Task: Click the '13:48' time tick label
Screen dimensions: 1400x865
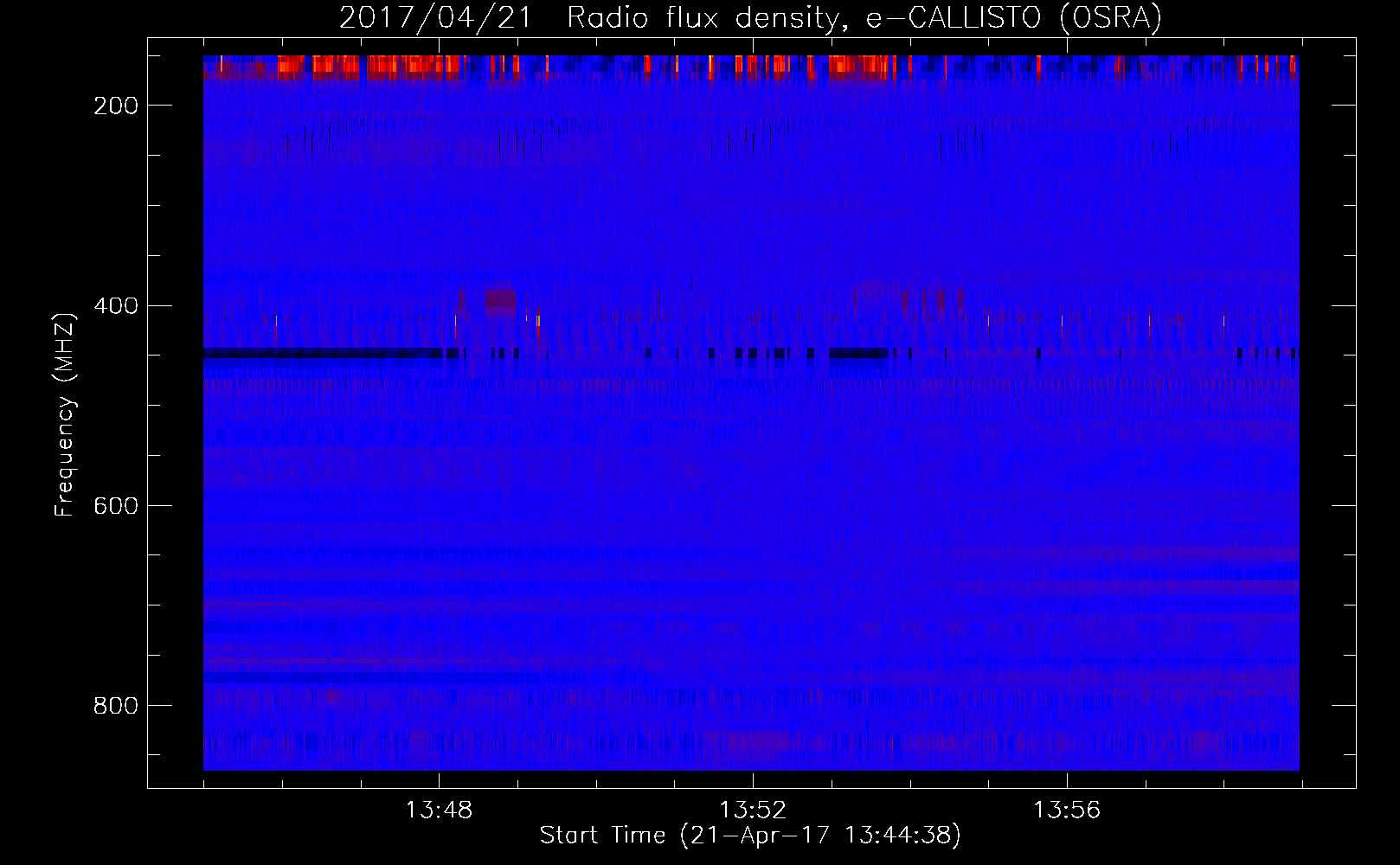Action: click(x=439, y=811)
